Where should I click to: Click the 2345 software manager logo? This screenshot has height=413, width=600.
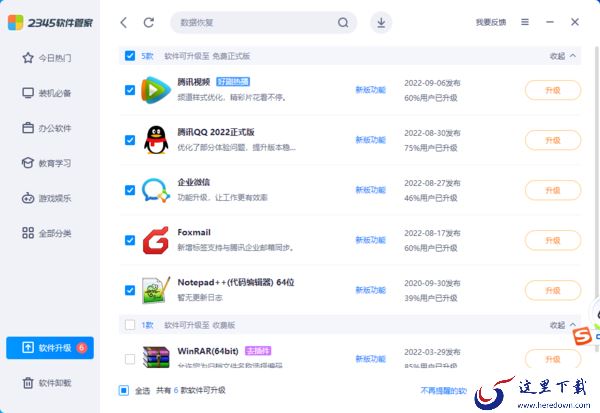click(x=50, y=23)
